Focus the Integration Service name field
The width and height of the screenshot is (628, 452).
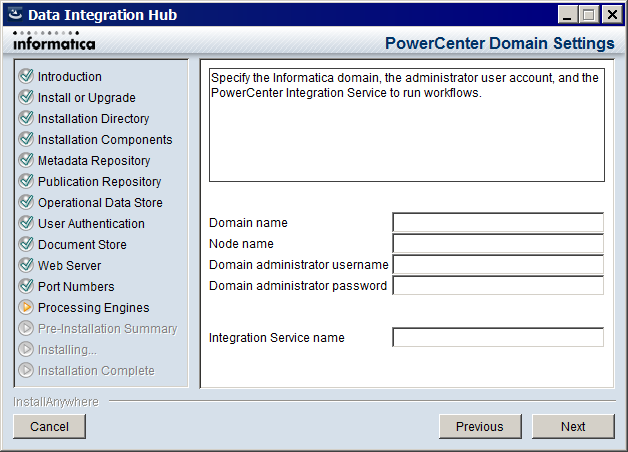pos(498,337)
